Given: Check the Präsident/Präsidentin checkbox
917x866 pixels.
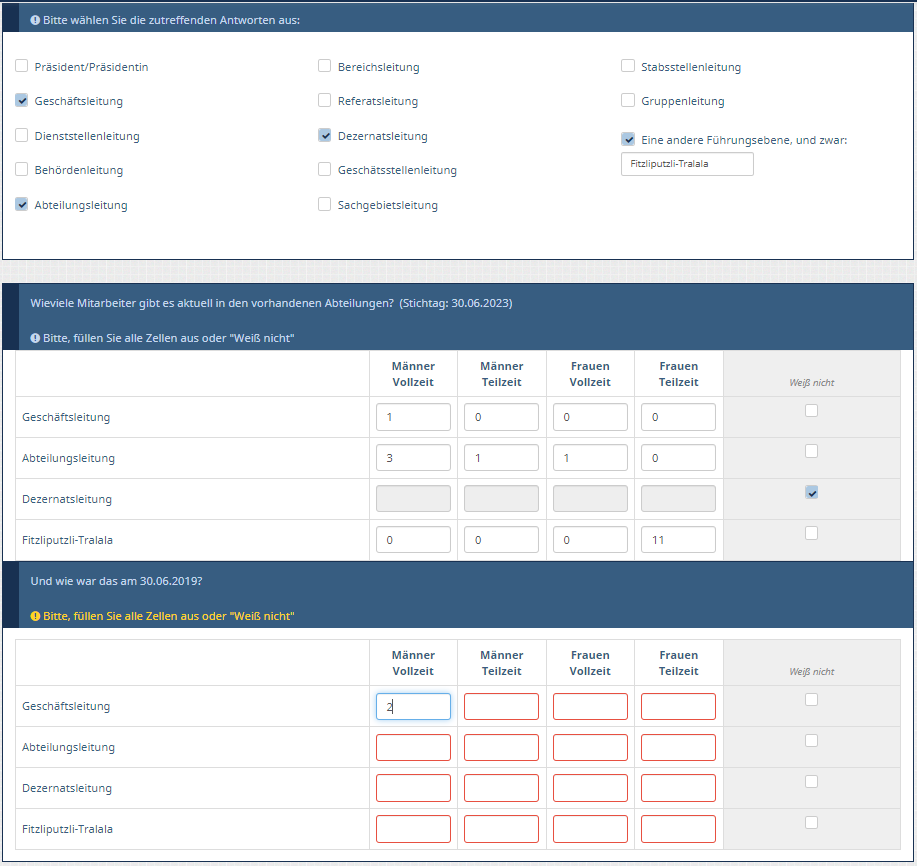Looking at the screenshot, I should [x=22, y=66].
